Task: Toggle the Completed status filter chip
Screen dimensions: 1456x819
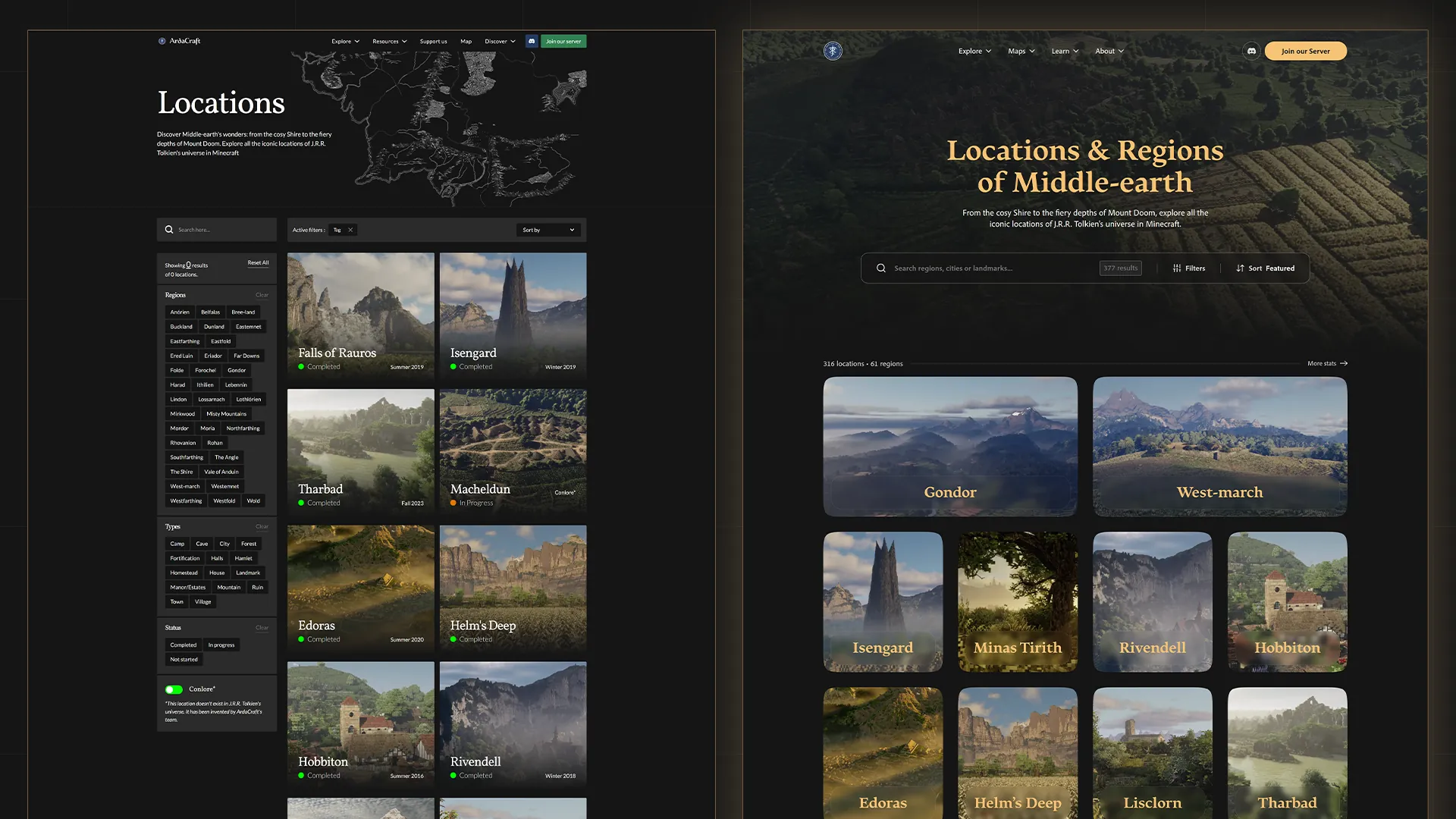Action: 183,645
